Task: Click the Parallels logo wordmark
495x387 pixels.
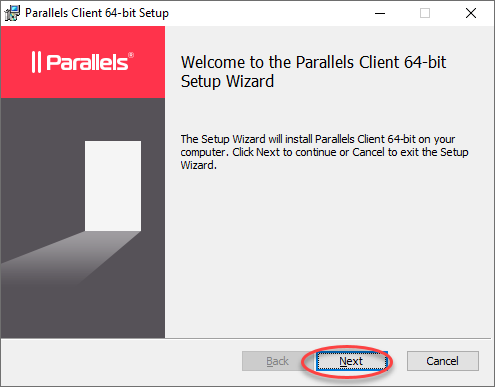Action: pyautogui.click(x=87, y=62)
